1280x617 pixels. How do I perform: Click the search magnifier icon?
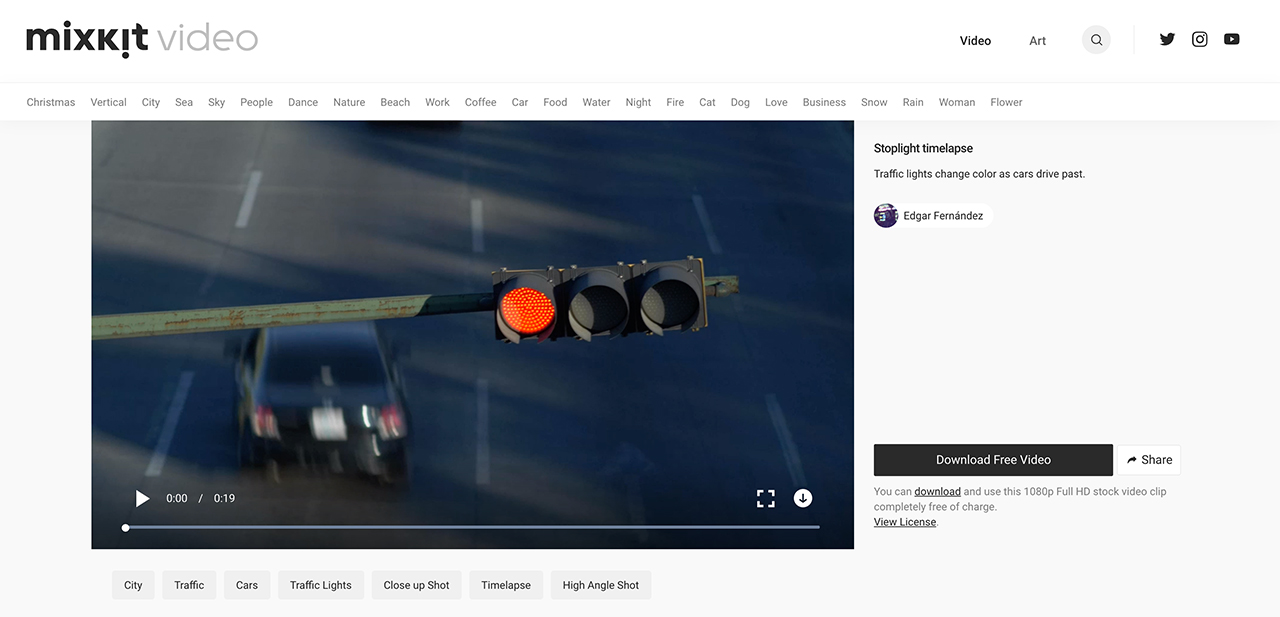tap(1096, 40)
